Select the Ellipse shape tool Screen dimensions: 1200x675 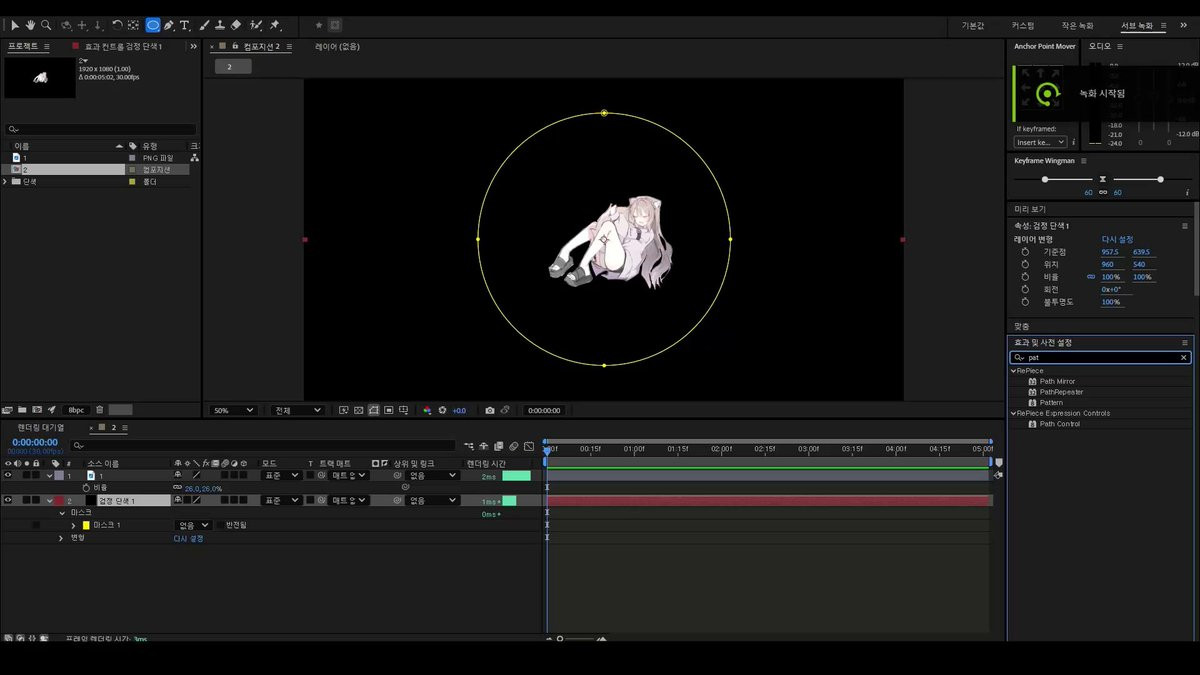(152, 25)
